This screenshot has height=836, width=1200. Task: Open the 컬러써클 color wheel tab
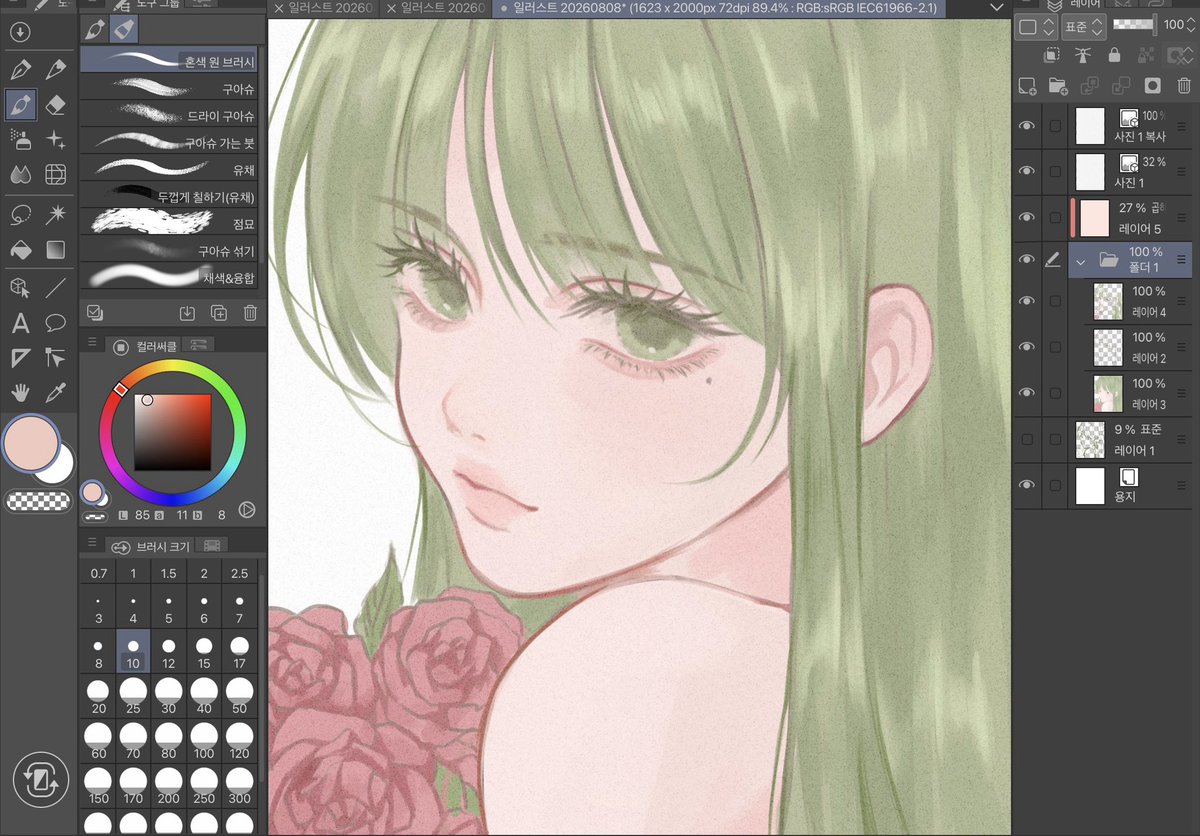(144, 346)
